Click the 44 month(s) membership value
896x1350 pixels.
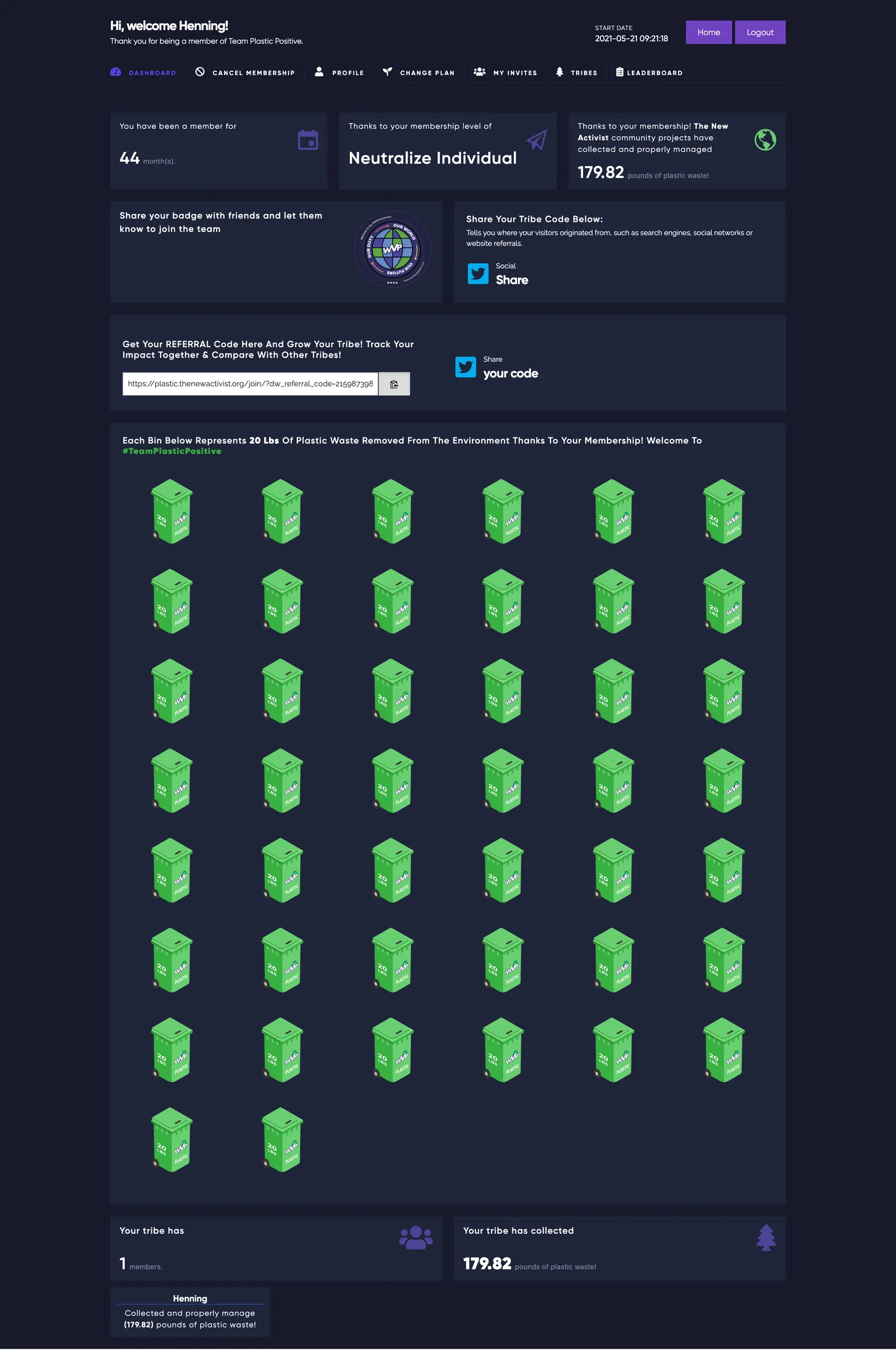coord(147,159)
